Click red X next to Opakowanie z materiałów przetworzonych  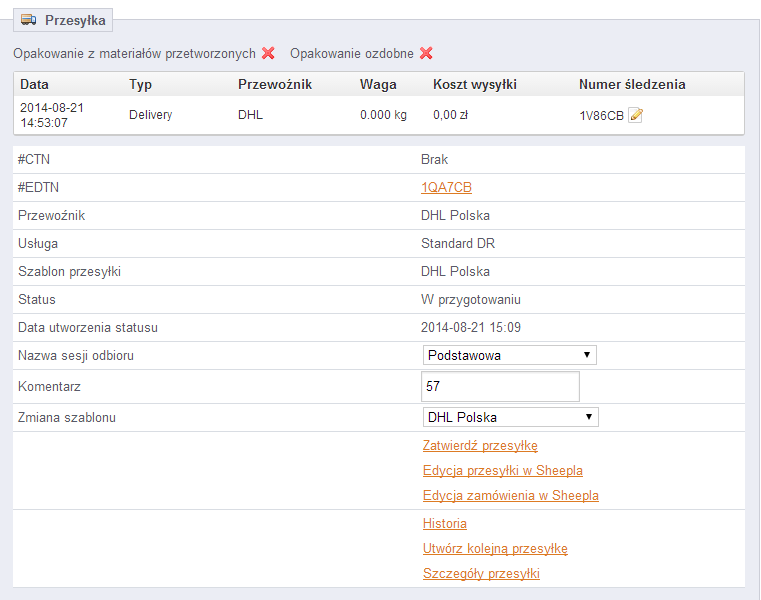(x=268, y=53)
